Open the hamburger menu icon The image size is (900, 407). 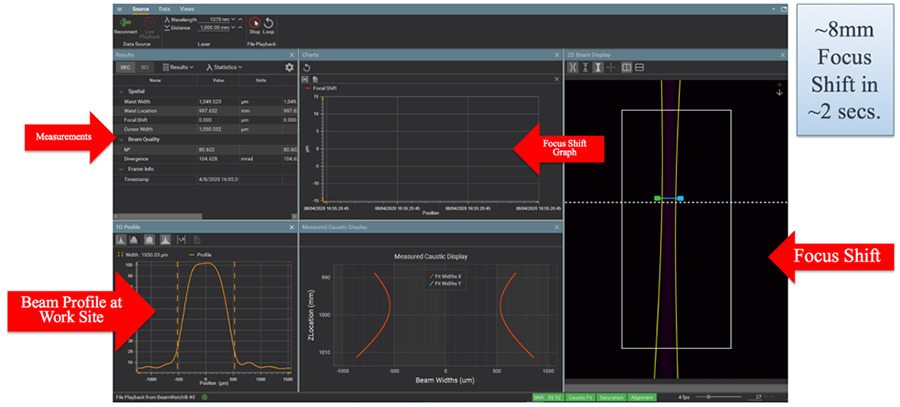click(x=120, y=8)
